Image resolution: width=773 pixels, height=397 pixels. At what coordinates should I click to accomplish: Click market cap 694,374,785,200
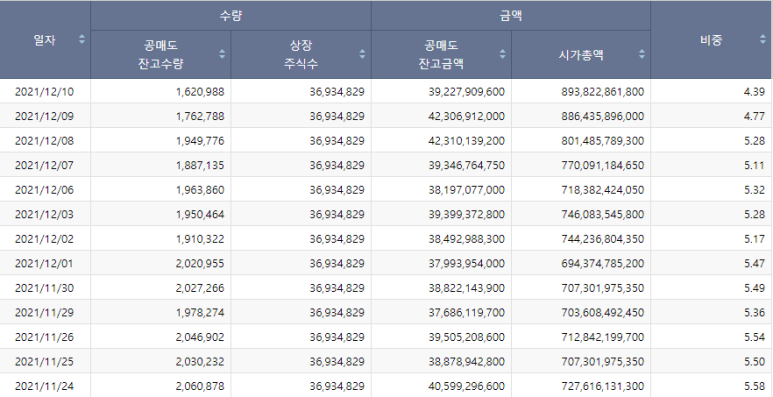602,263
